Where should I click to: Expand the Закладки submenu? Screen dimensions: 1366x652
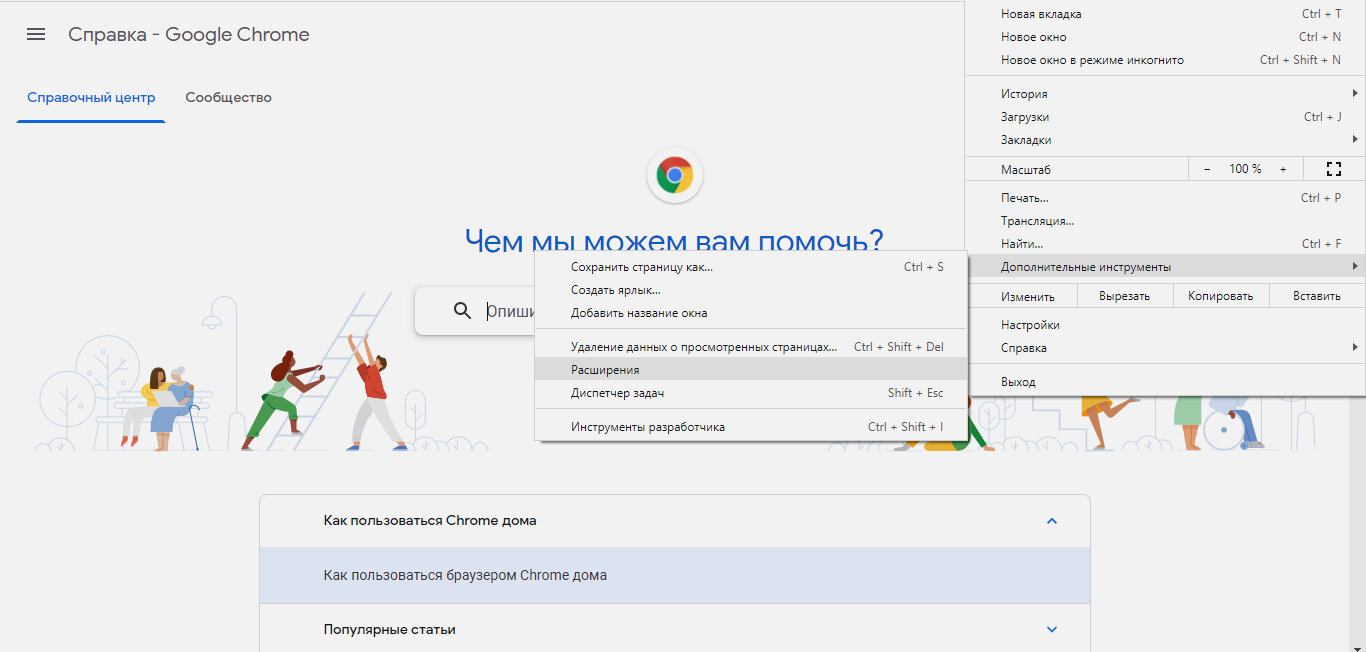[x=1165, y=140]
